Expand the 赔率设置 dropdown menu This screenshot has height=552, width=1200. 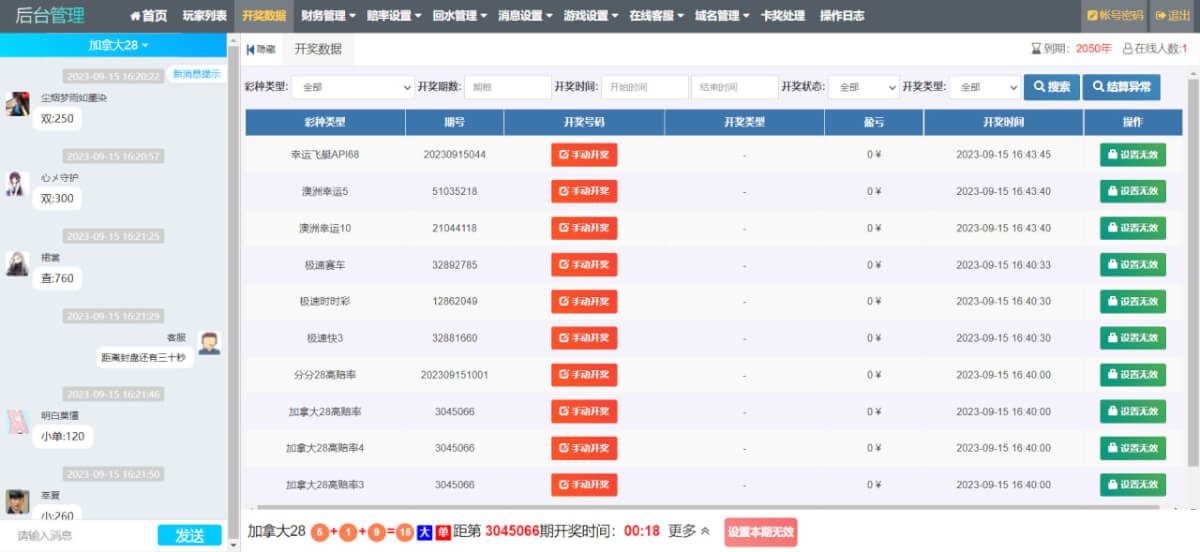click(393, 16)
